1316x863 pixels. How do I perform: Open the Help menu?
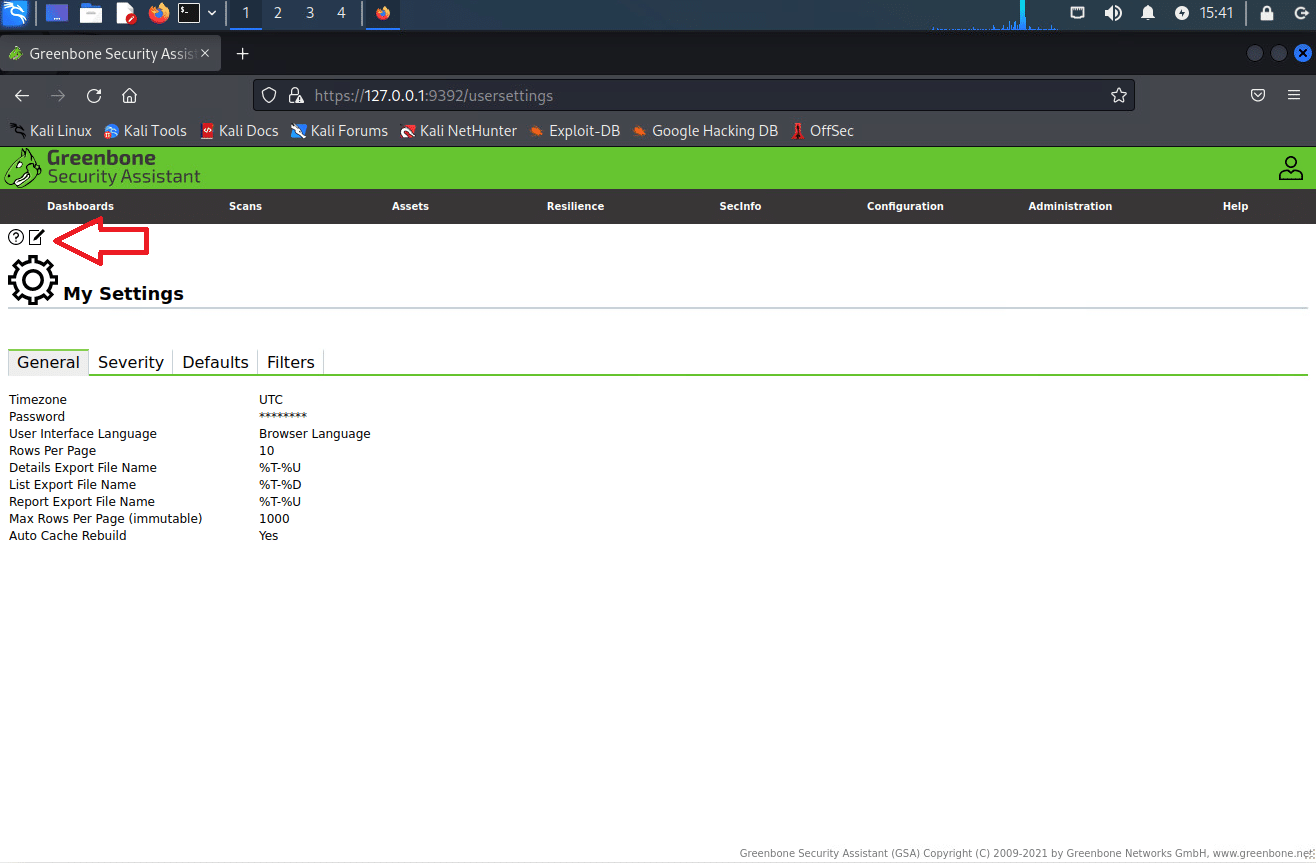(1235, 206)
